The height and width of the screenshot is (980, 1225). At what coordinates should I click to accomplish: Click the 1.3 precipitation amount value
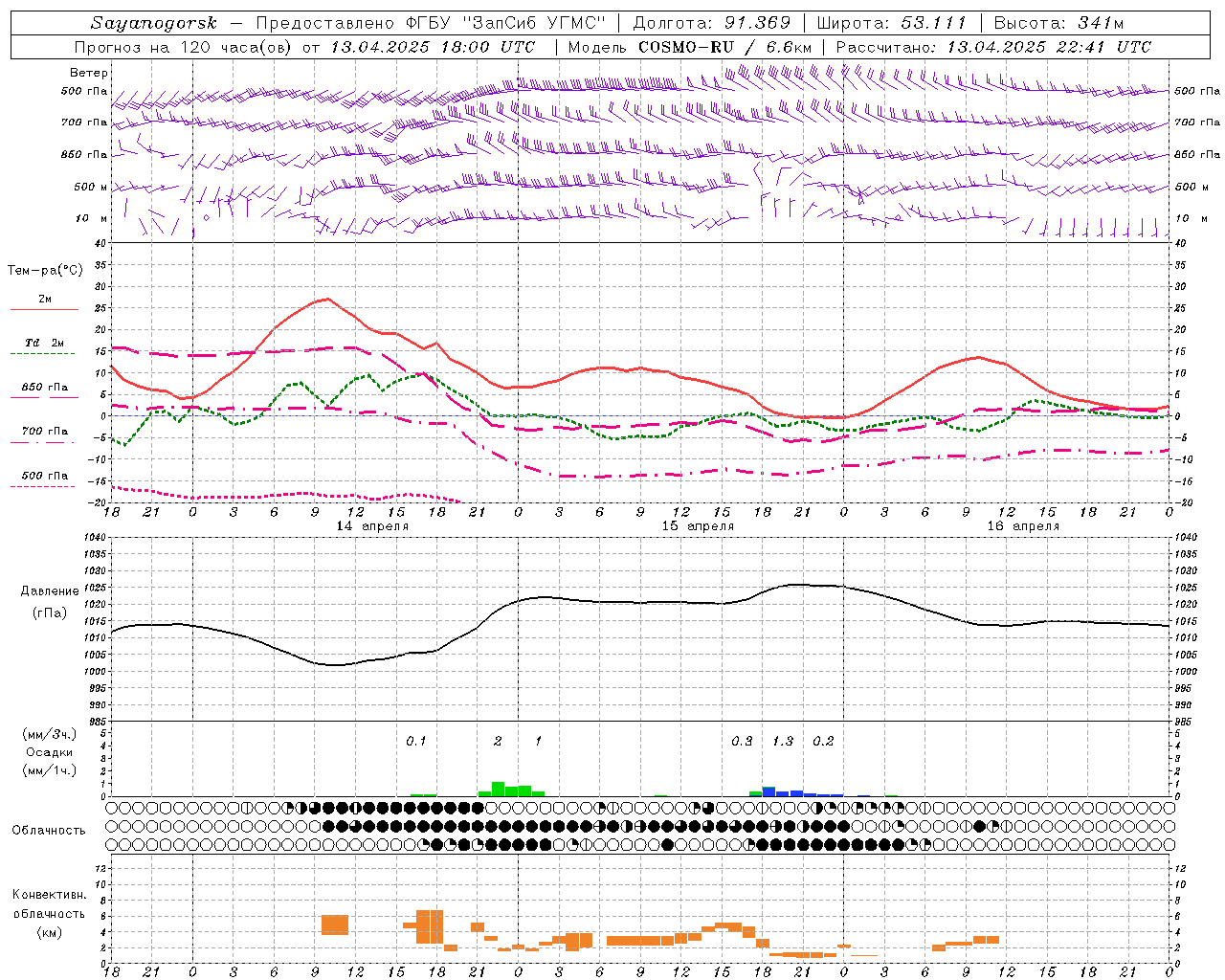783,742
